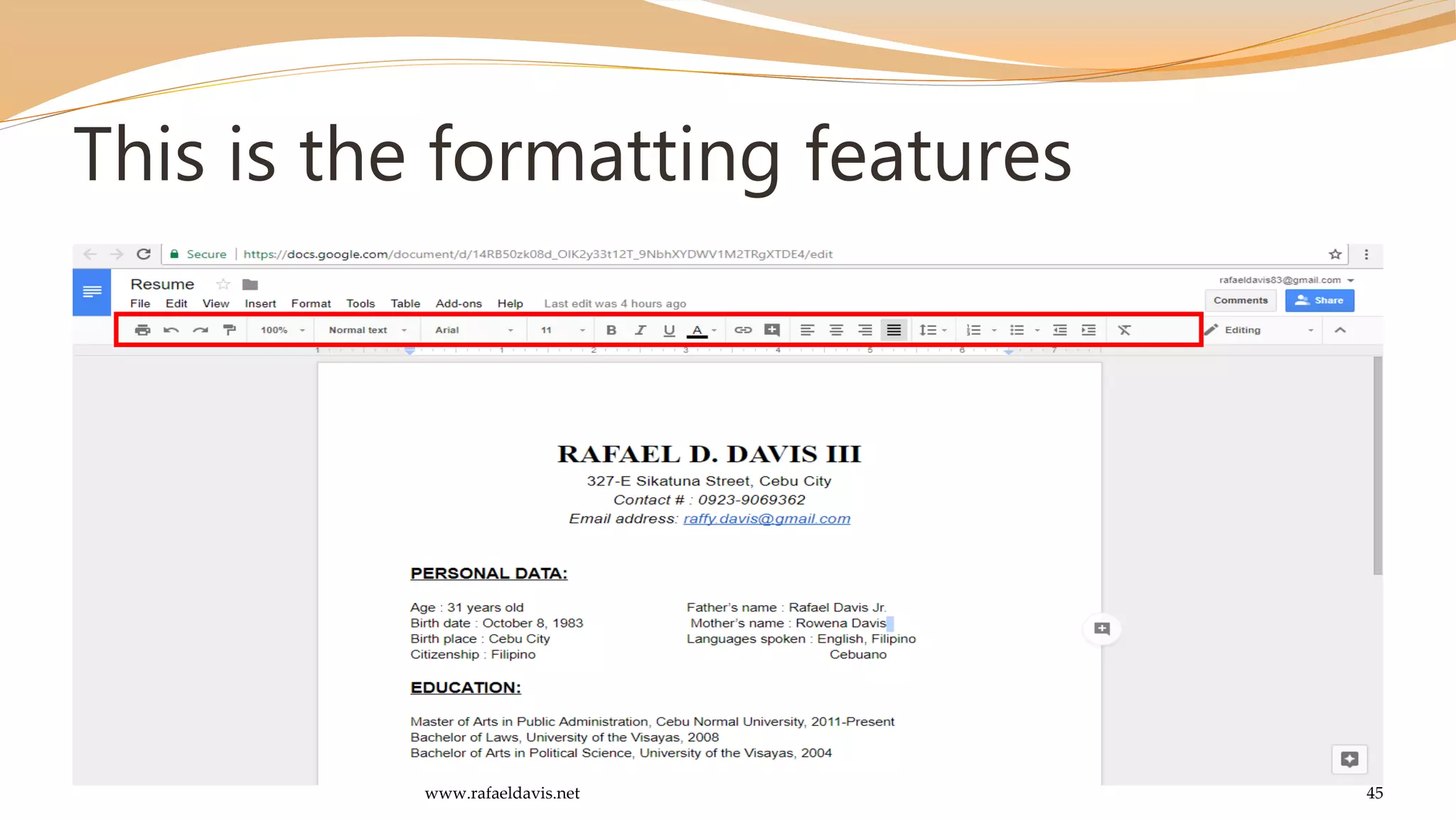1456x819 pixels.
Task: Open the 100% zoom dropdown
Action: pos(282,330)
